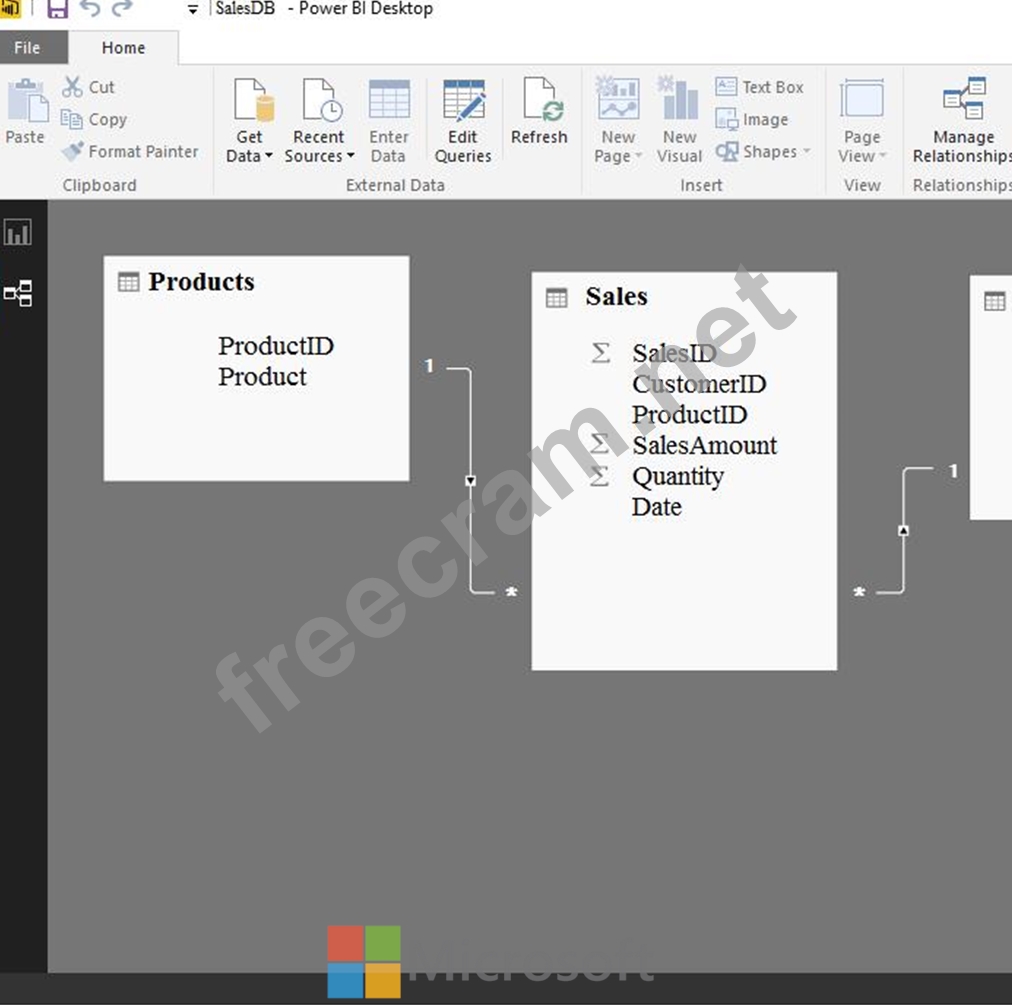Click the Get Data icon

tap(254, 100)
